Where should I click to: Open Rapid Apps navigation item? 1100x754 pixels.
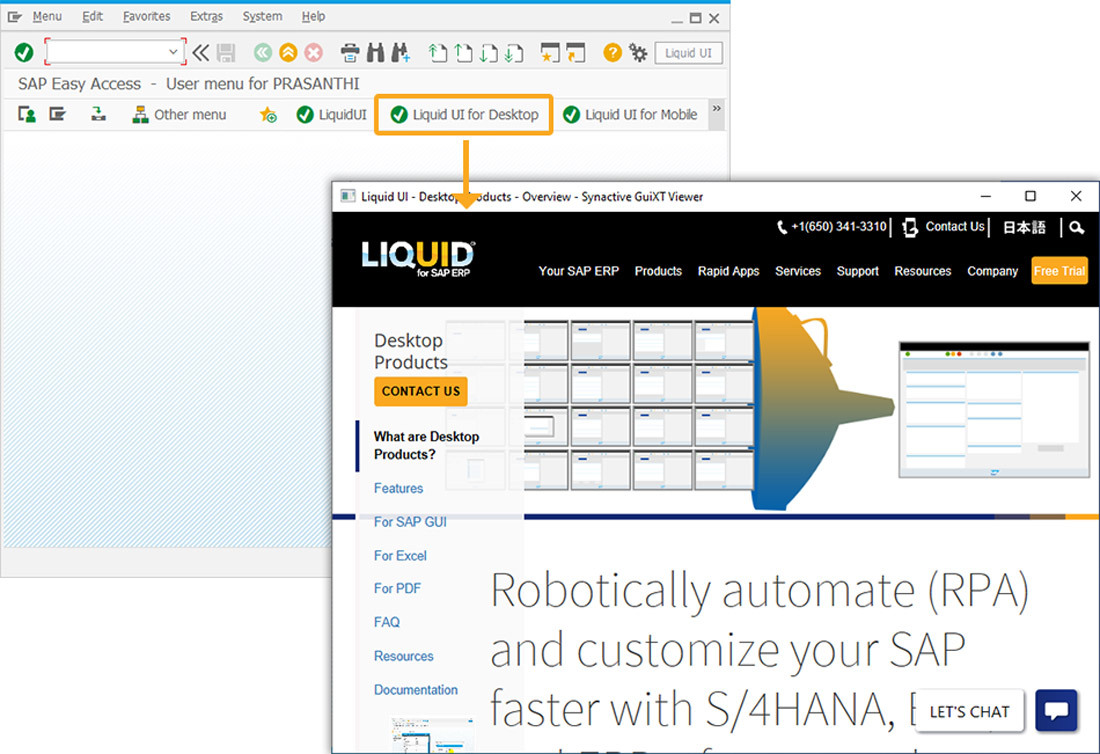pos(728,271)
